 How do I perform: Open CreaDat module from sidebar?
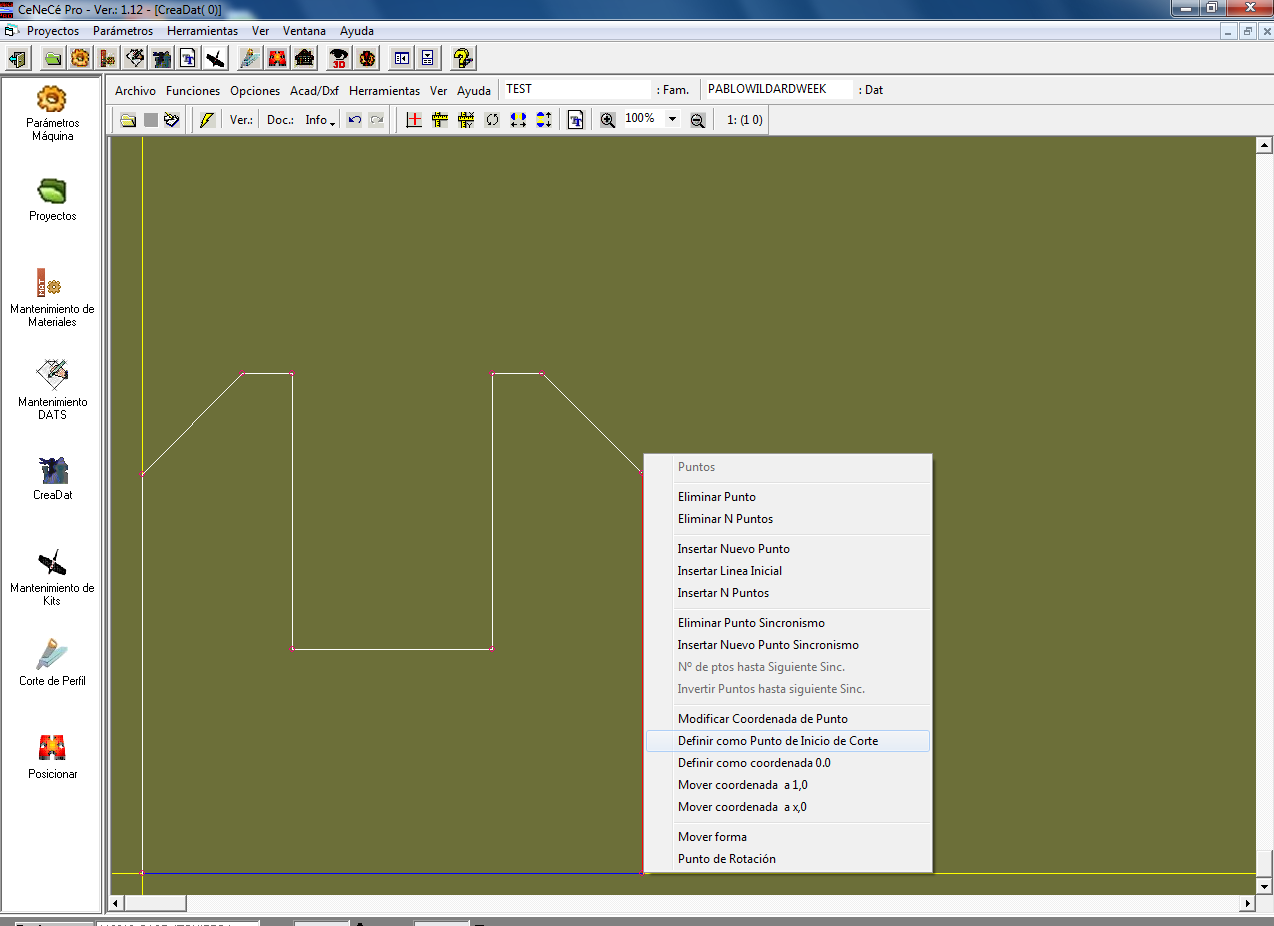coord(52,477)
